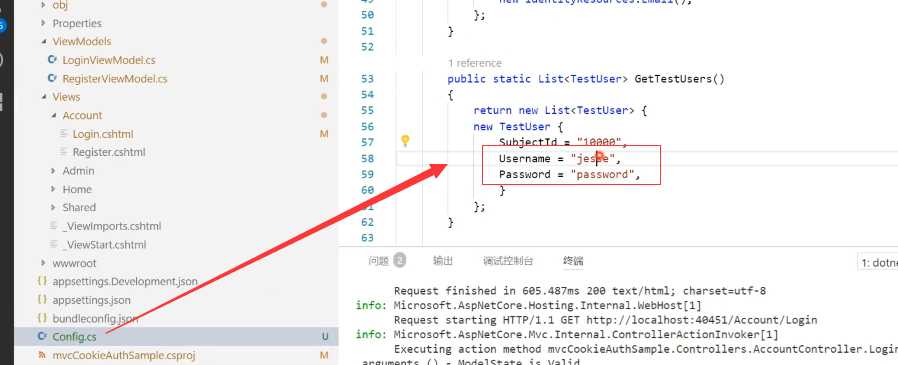Click the file icon beside Login.cshtml
The image size is (898, 365).
click(x=63, y=134)
